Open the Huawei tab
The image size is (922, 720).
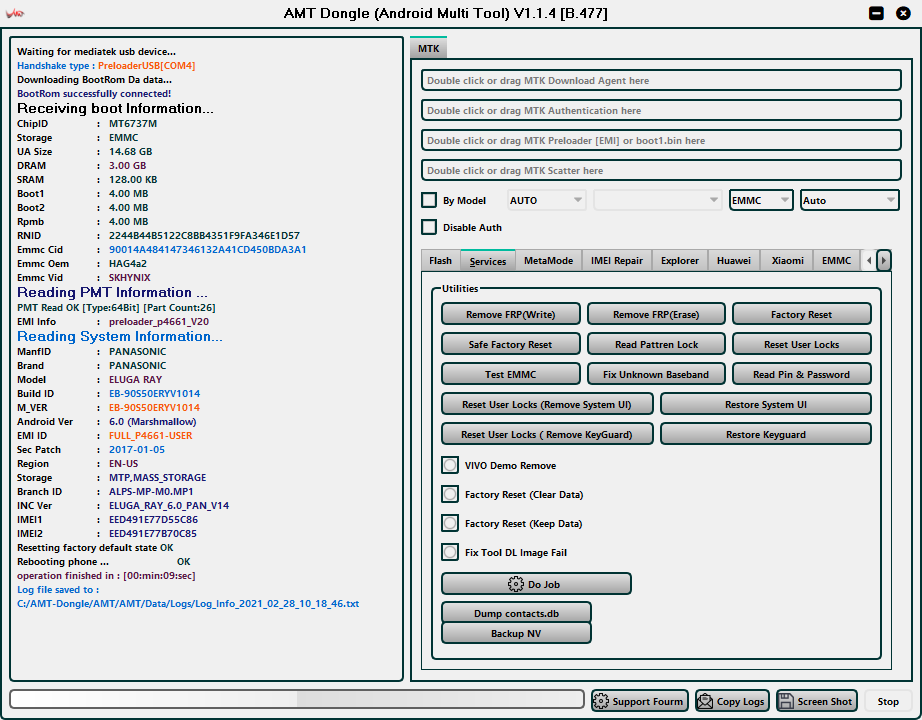click(x=734, y=261)
